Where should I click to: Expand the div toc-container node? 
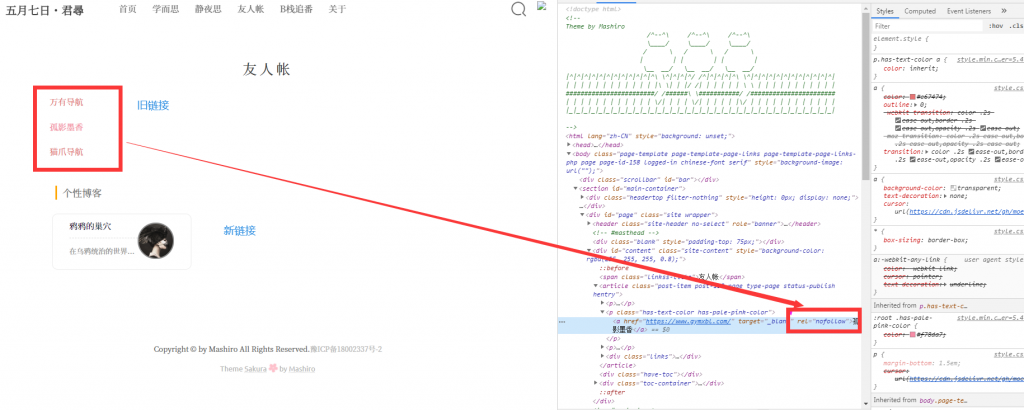point(596,383)
